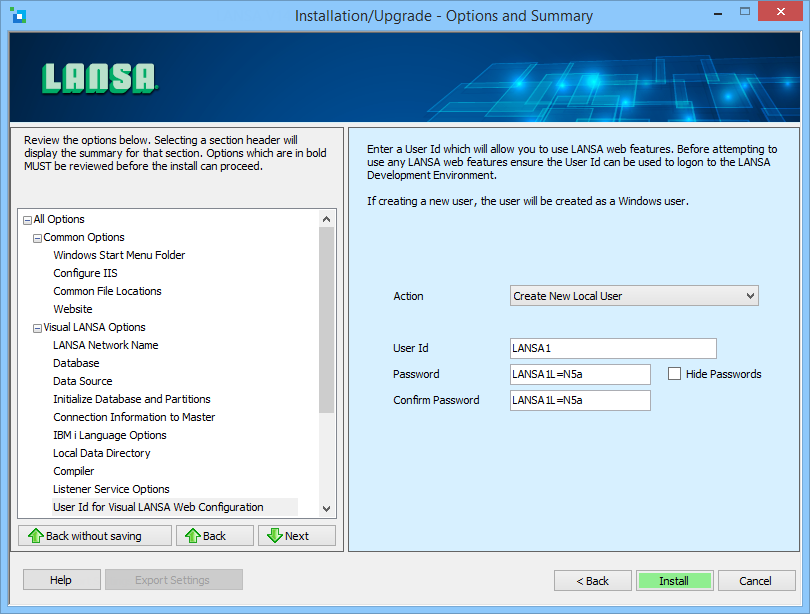Select Connection Information to Master
Viewport: 810px width, 614px height.
pos(134,417)
